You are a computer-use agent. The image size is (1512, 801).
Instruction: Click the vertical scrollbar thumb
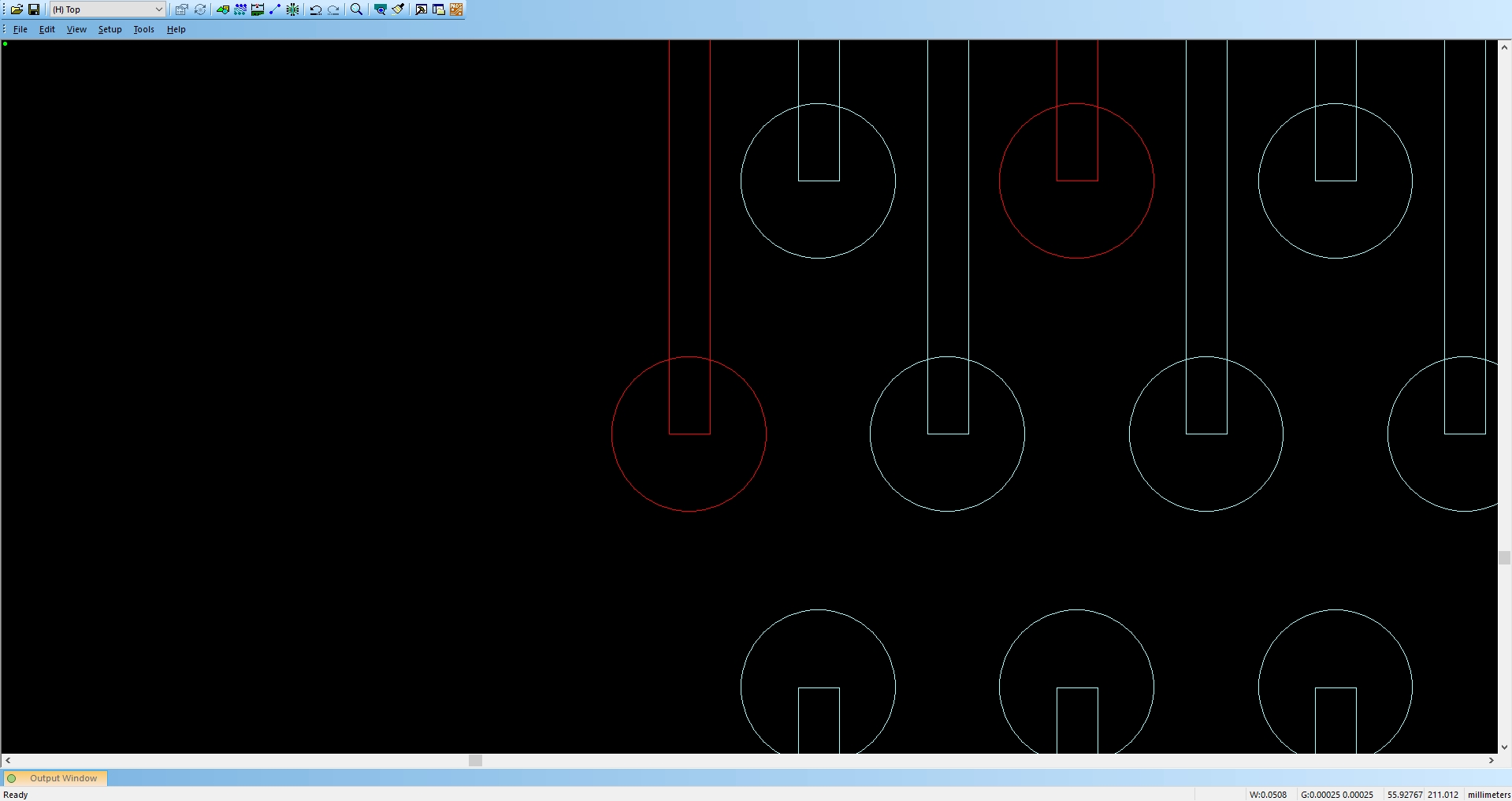(1504, 558)
